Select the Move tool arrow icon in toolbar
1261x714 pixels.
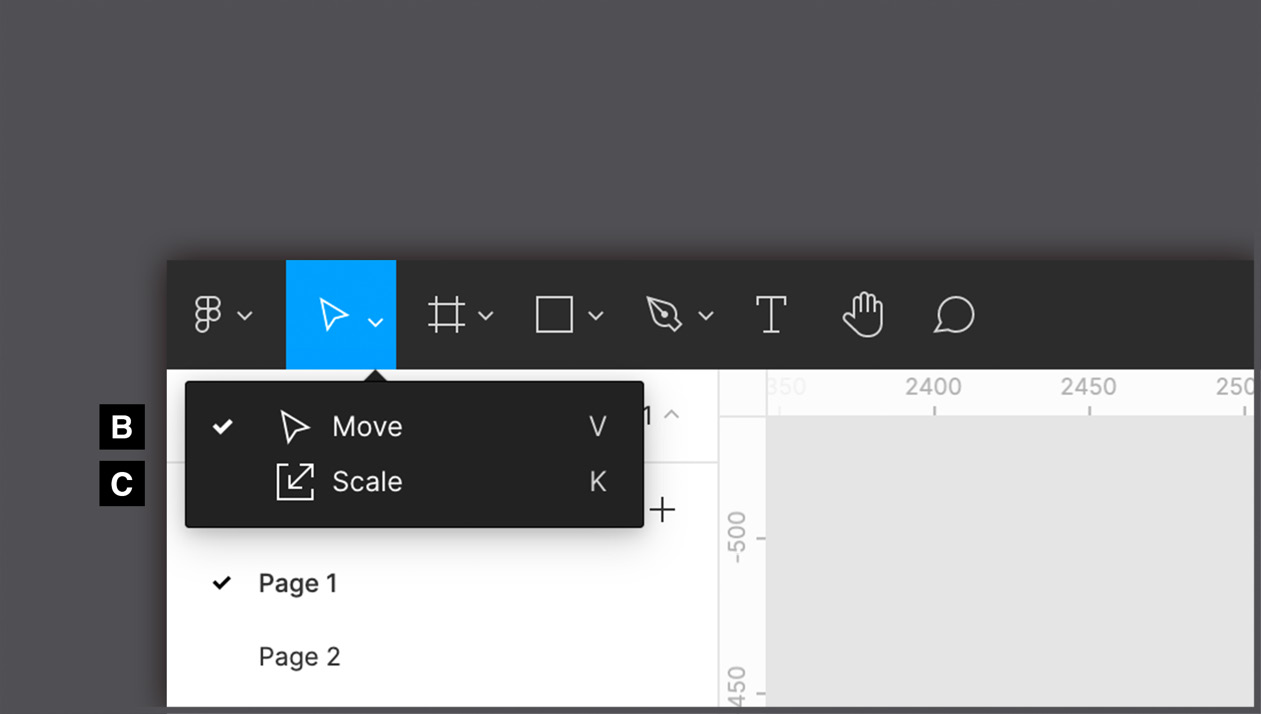click(333, 315)
